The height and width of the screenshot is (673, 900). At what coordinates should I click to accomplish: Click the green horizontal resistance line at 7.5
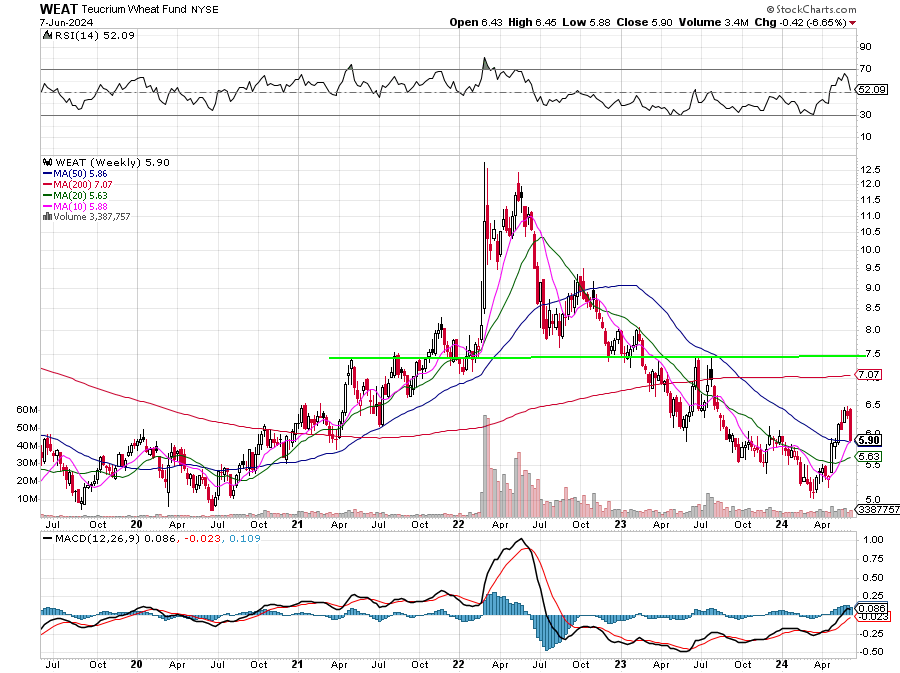(x=600, y=357)
